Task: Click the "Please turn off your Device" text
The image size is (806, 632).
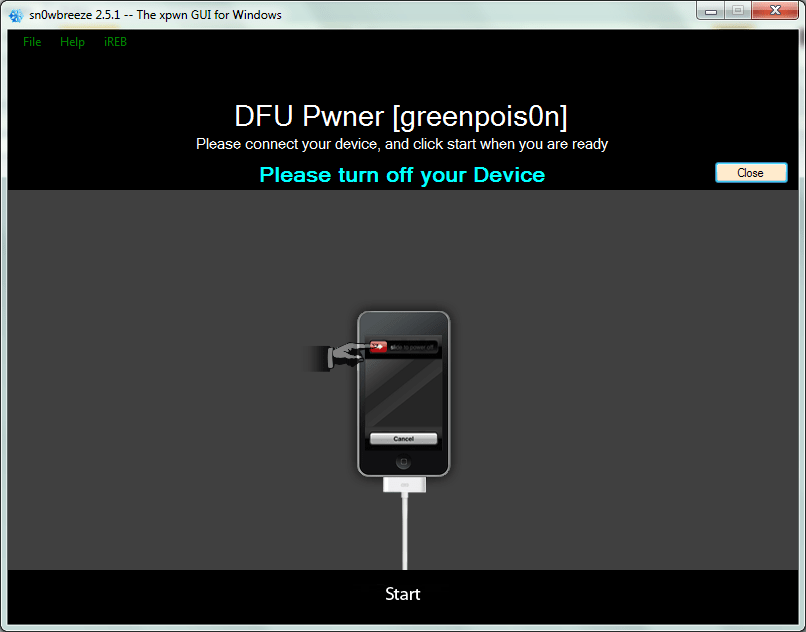Action: click(x=402, y=175)
